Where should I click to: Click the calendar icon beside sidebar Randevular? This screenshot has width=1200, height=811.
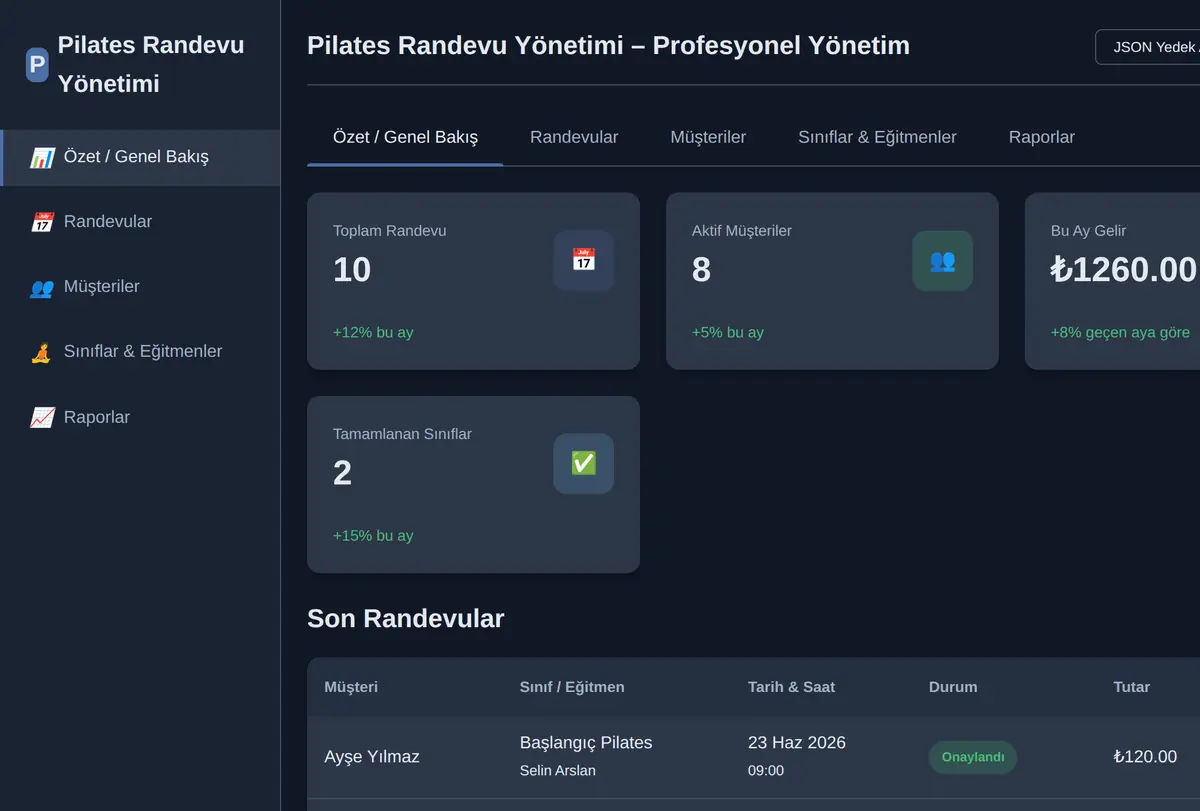(42, 222)
